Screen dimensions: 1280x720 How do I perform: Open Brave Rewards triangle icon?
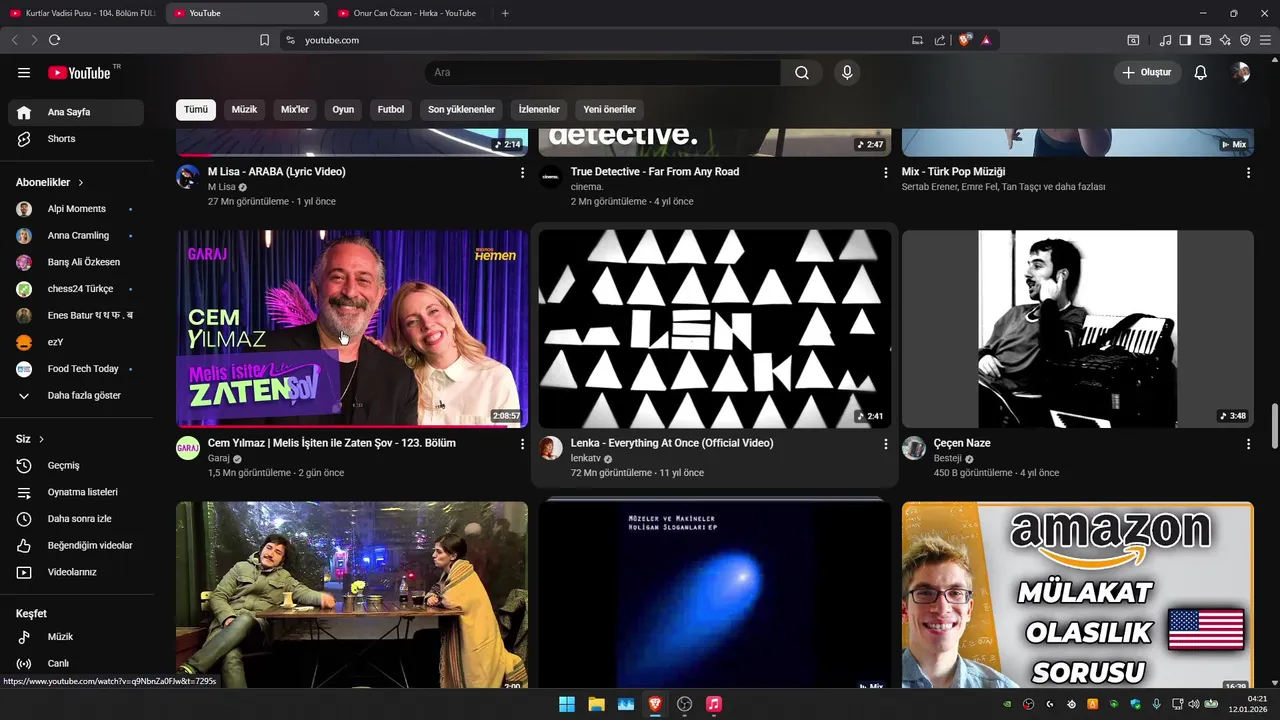point(986,40)
